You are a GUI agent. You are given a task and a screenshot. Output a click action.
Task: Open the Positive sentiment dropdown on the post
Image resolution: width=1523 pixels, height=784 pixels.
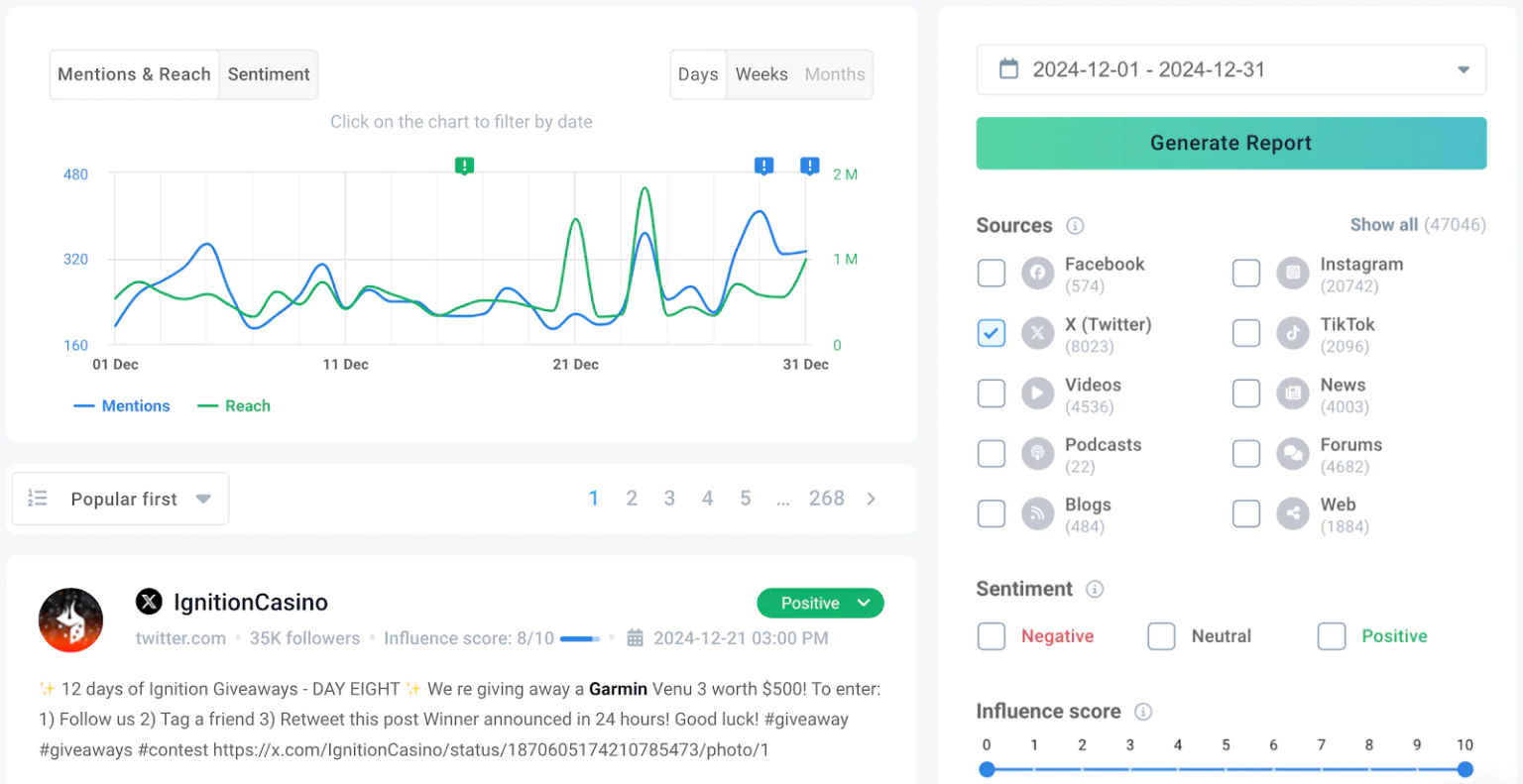(820, 602)
